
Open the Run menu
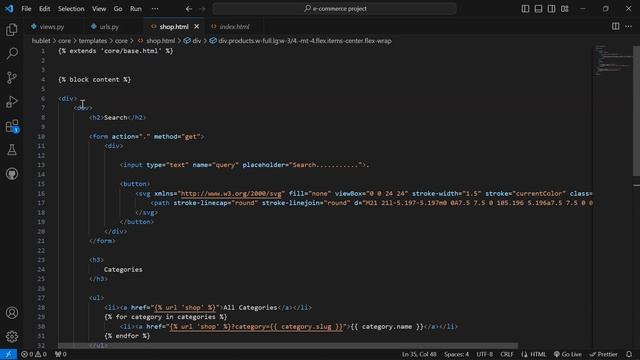(x=136, y=9)
